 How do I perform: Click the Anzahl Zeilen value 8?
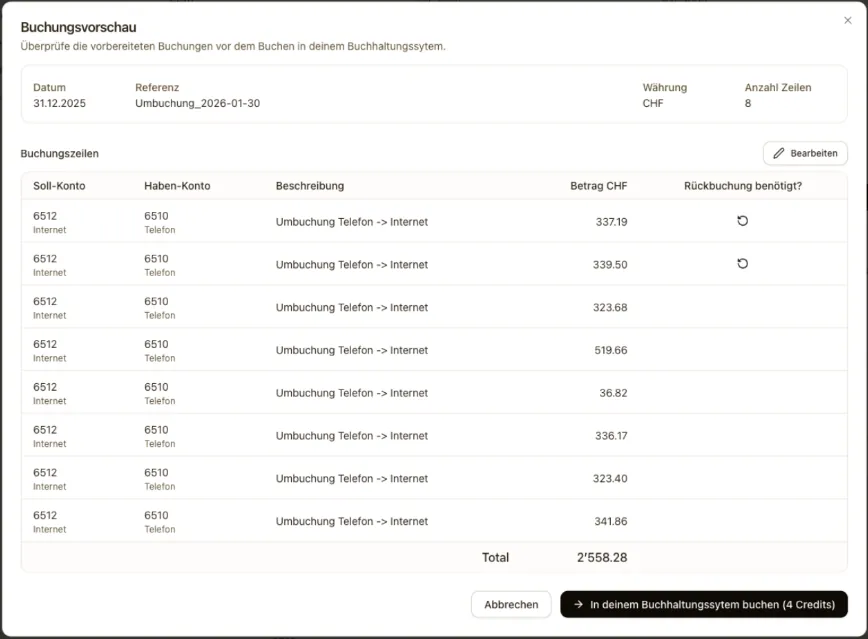coord(748,104)
